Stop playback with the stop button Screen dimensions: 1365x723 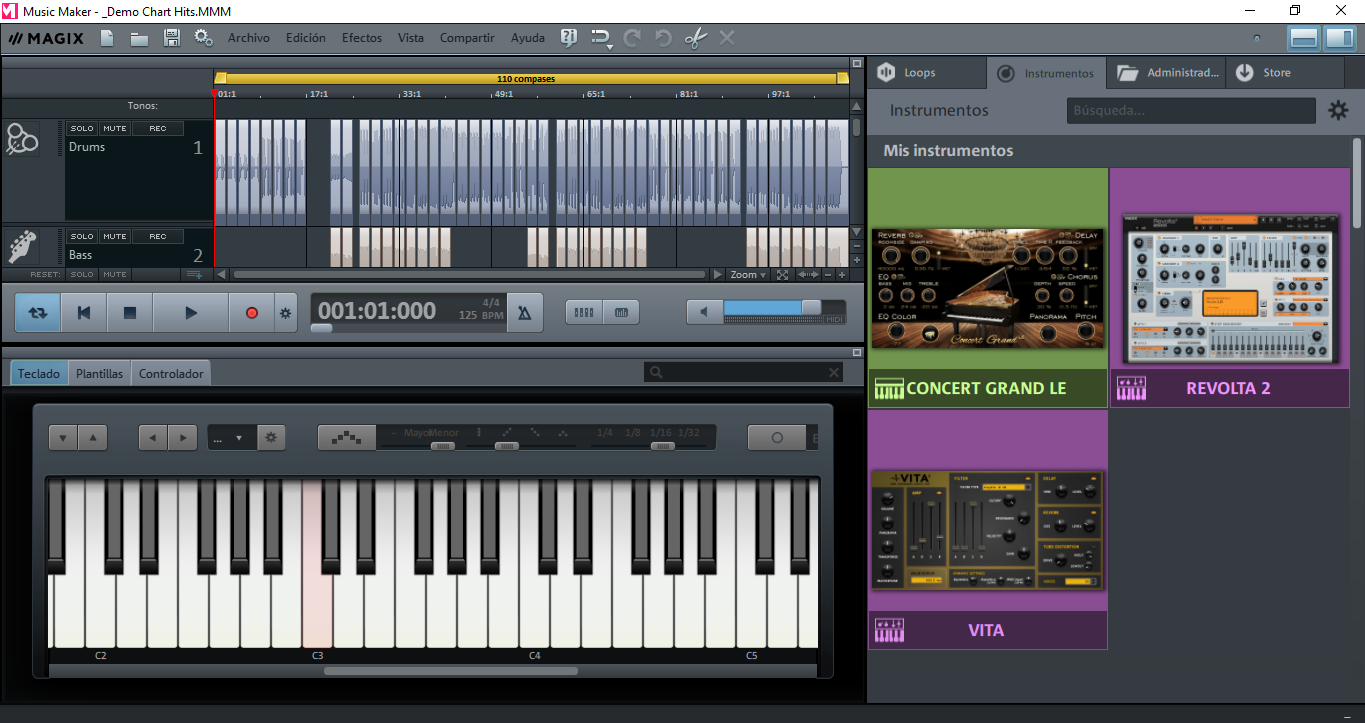pos(130,313)
